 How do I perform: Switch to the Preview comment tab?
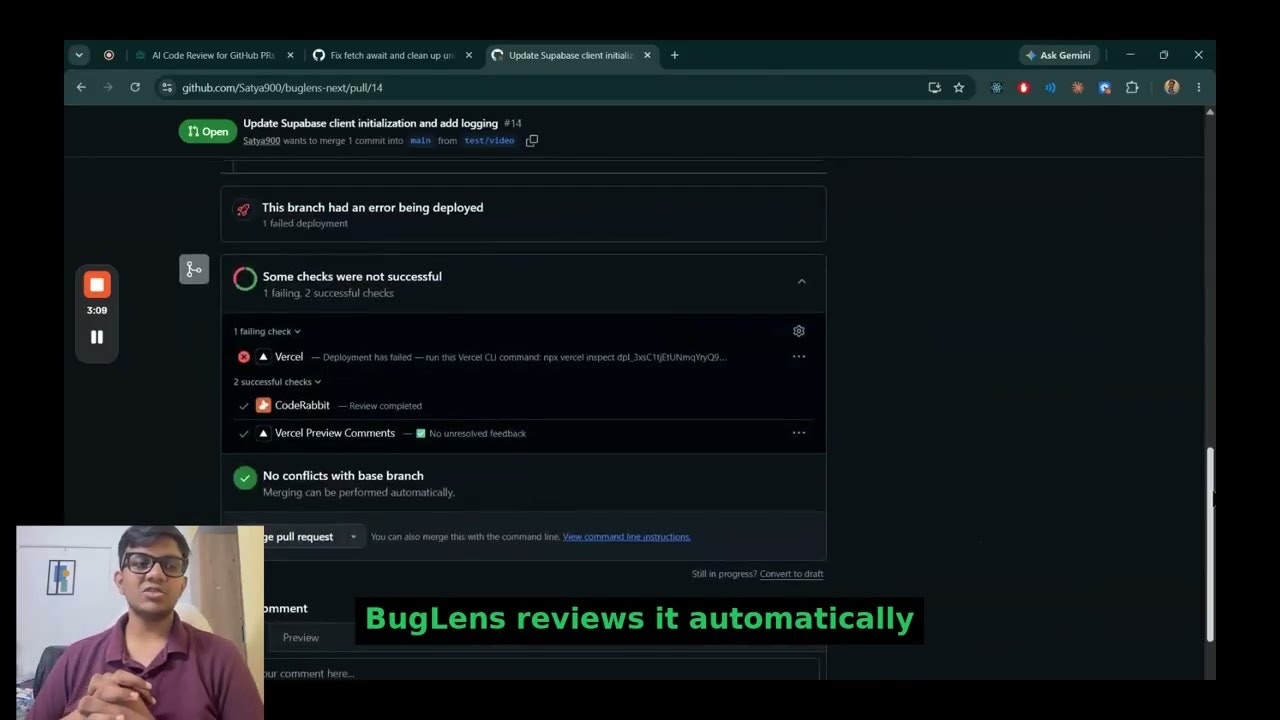(x=300, y=638)
